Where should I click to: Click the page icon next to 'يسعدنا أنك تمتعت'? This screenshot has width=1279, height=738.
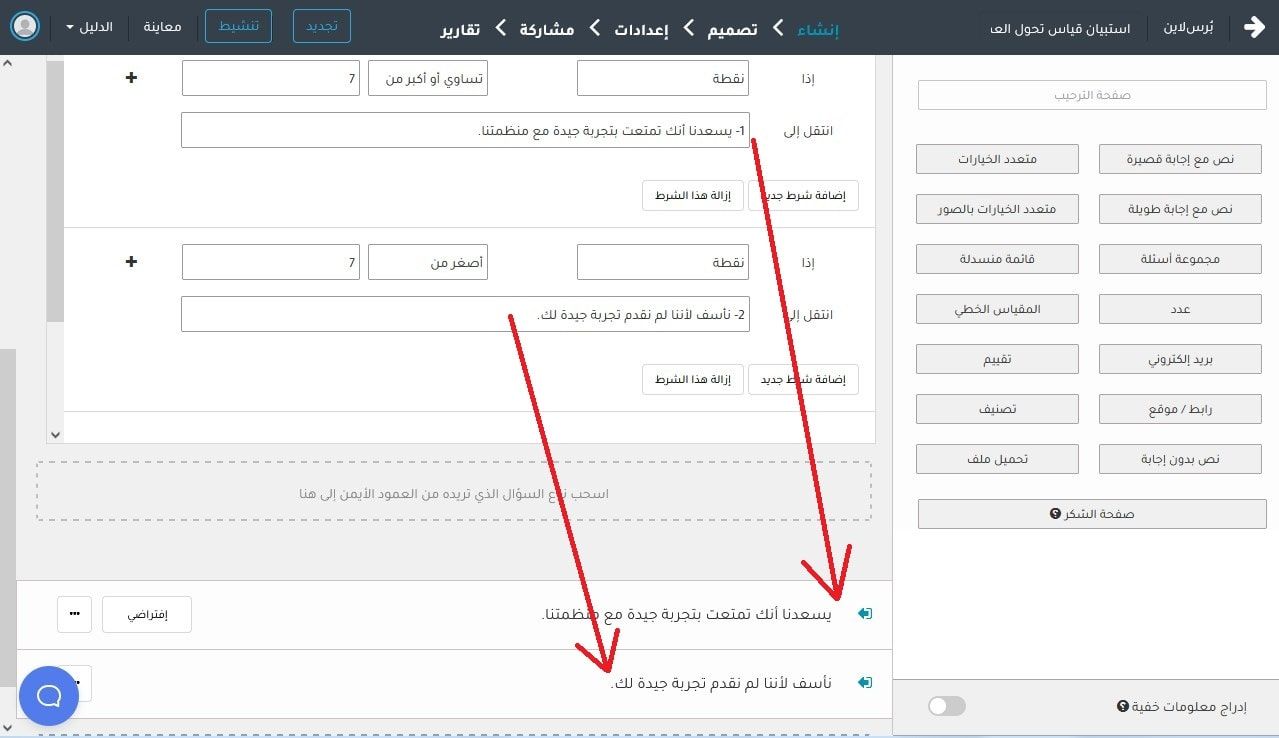tap(865, 613)
